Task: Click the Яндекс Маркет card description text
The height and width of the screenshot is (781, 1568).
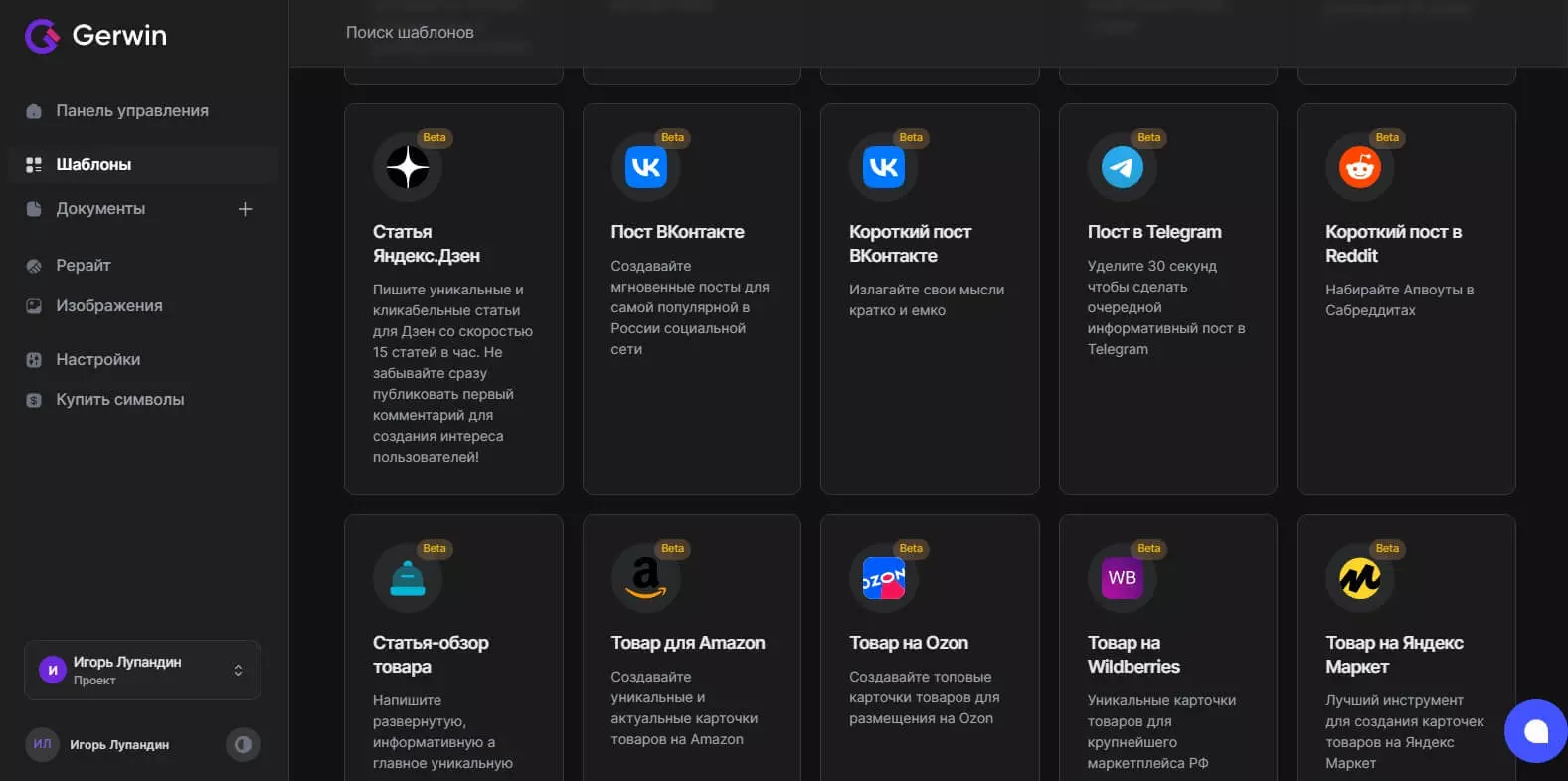Action: click(x=1405, y=732)
